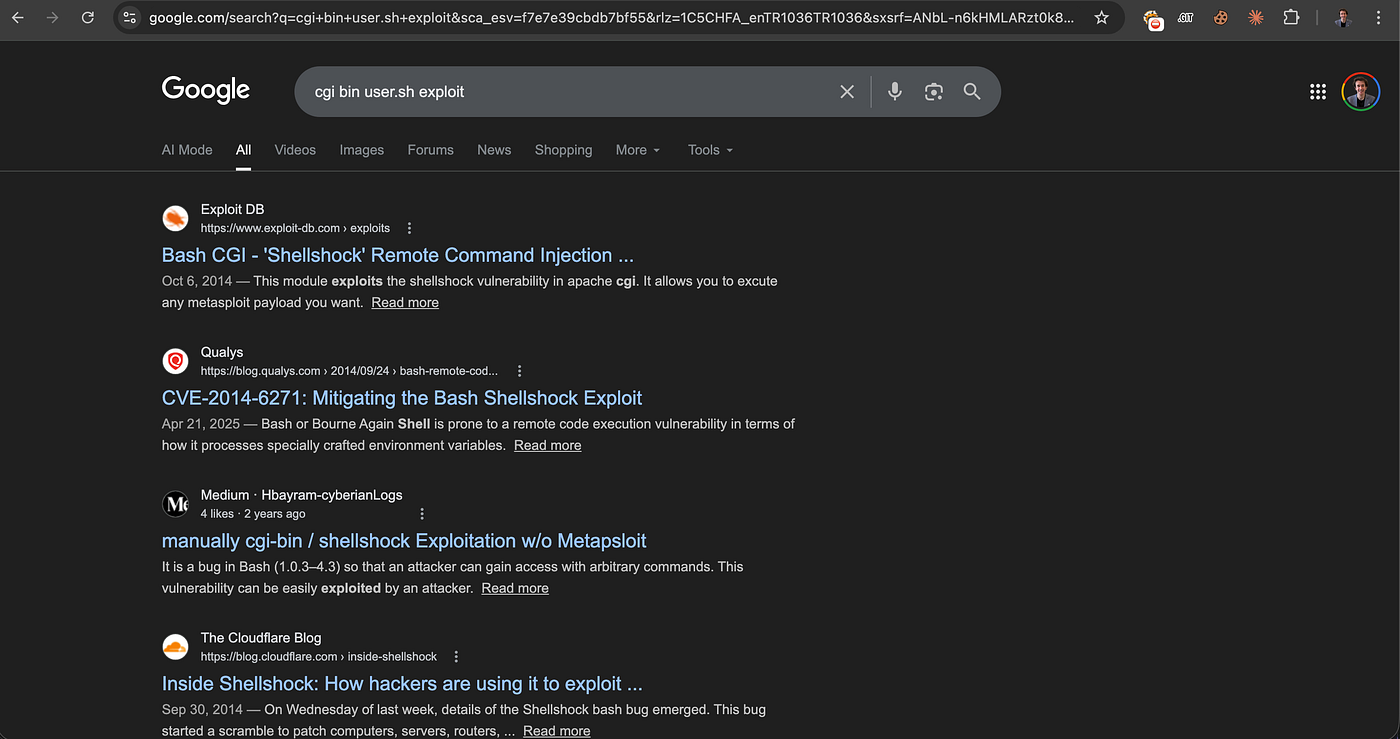
Task: Switch to Images tab
Action: click(361, 150)
